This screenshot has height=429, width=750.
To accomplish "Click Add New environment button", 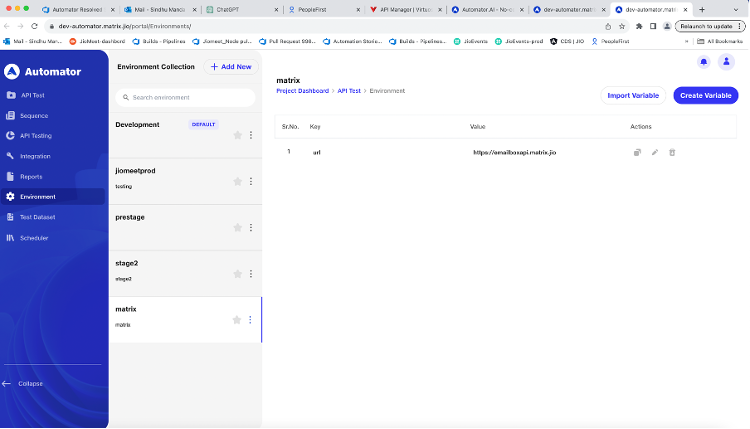I will [231, 67].
